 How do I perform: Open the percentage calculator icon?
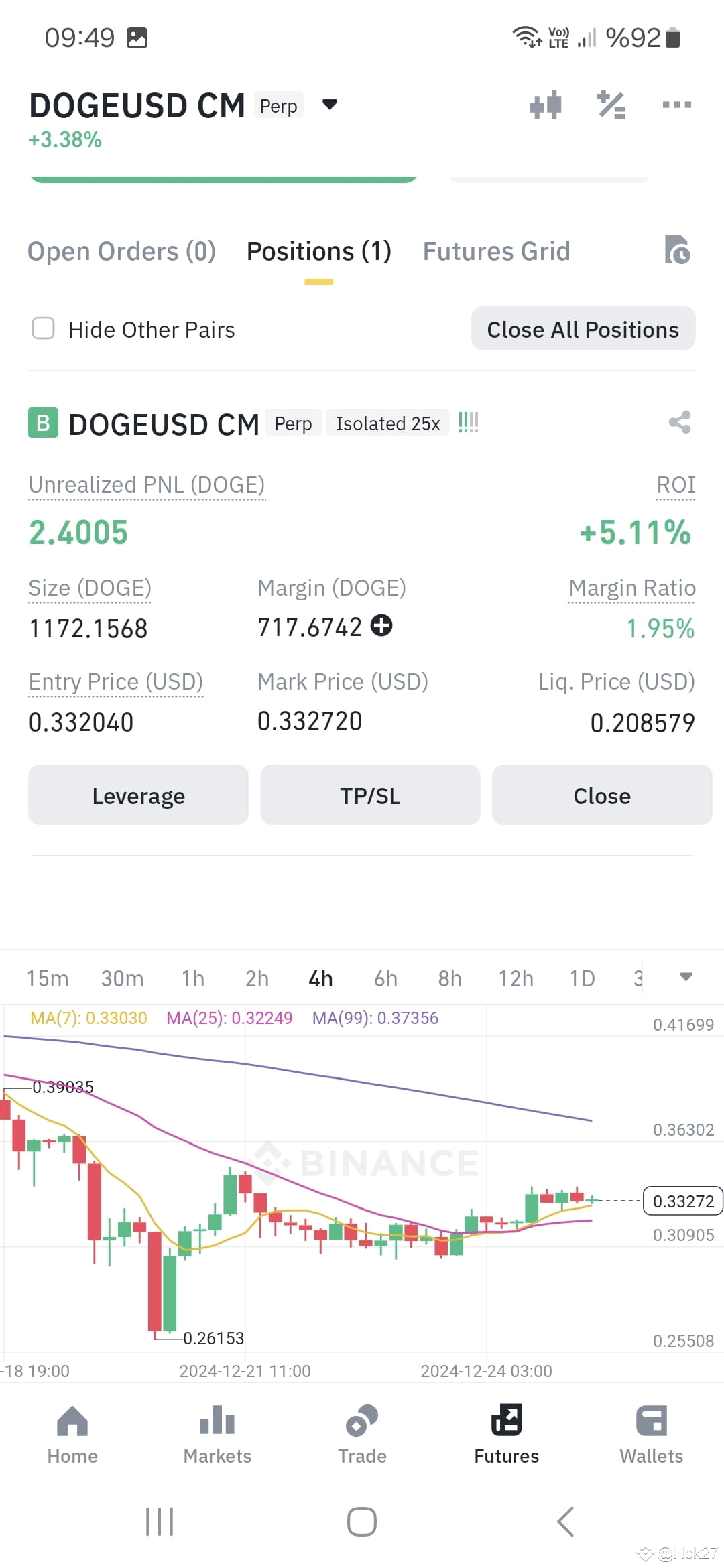611,105
